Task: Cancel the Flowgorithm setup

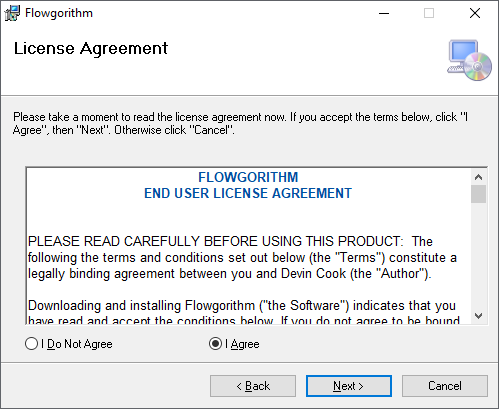Action: tap(445, 386)
